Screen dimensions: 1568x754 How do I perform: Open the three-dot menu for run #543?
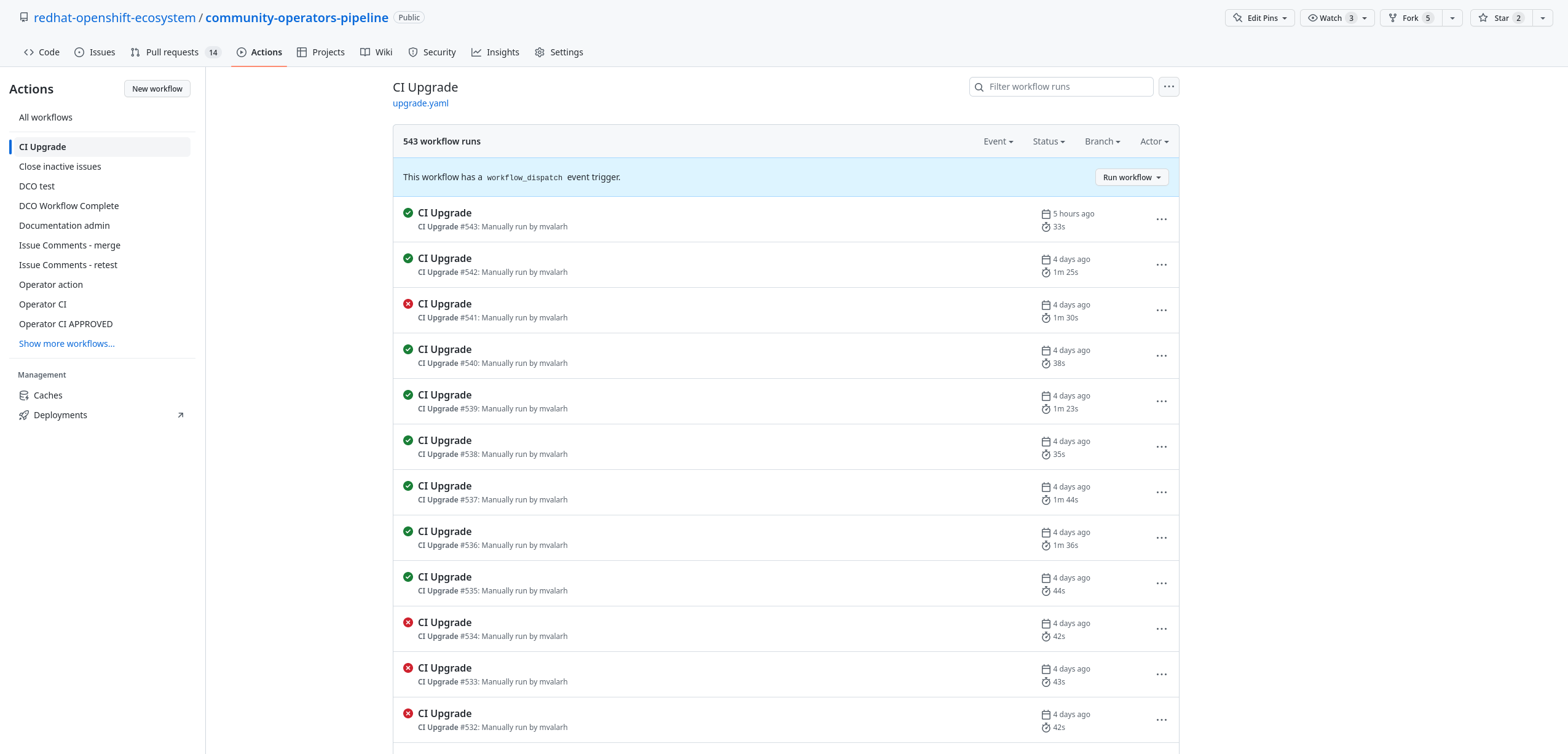click(x=1161, y=219)
